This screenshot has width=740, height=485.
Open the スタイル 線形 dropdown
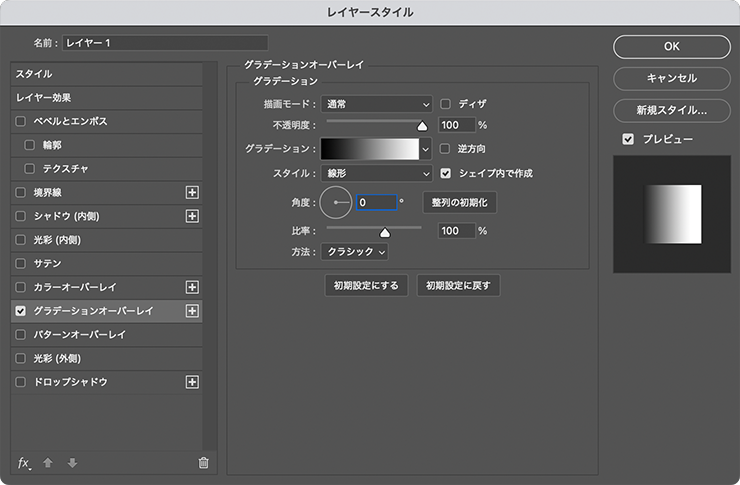pyautogui.click(x=377, y=173)
